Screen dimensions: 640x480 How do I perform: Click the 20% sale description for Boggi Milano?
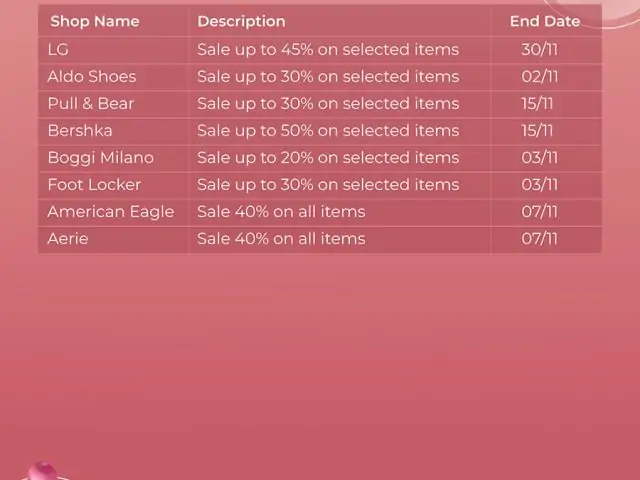tap(328, 158)
